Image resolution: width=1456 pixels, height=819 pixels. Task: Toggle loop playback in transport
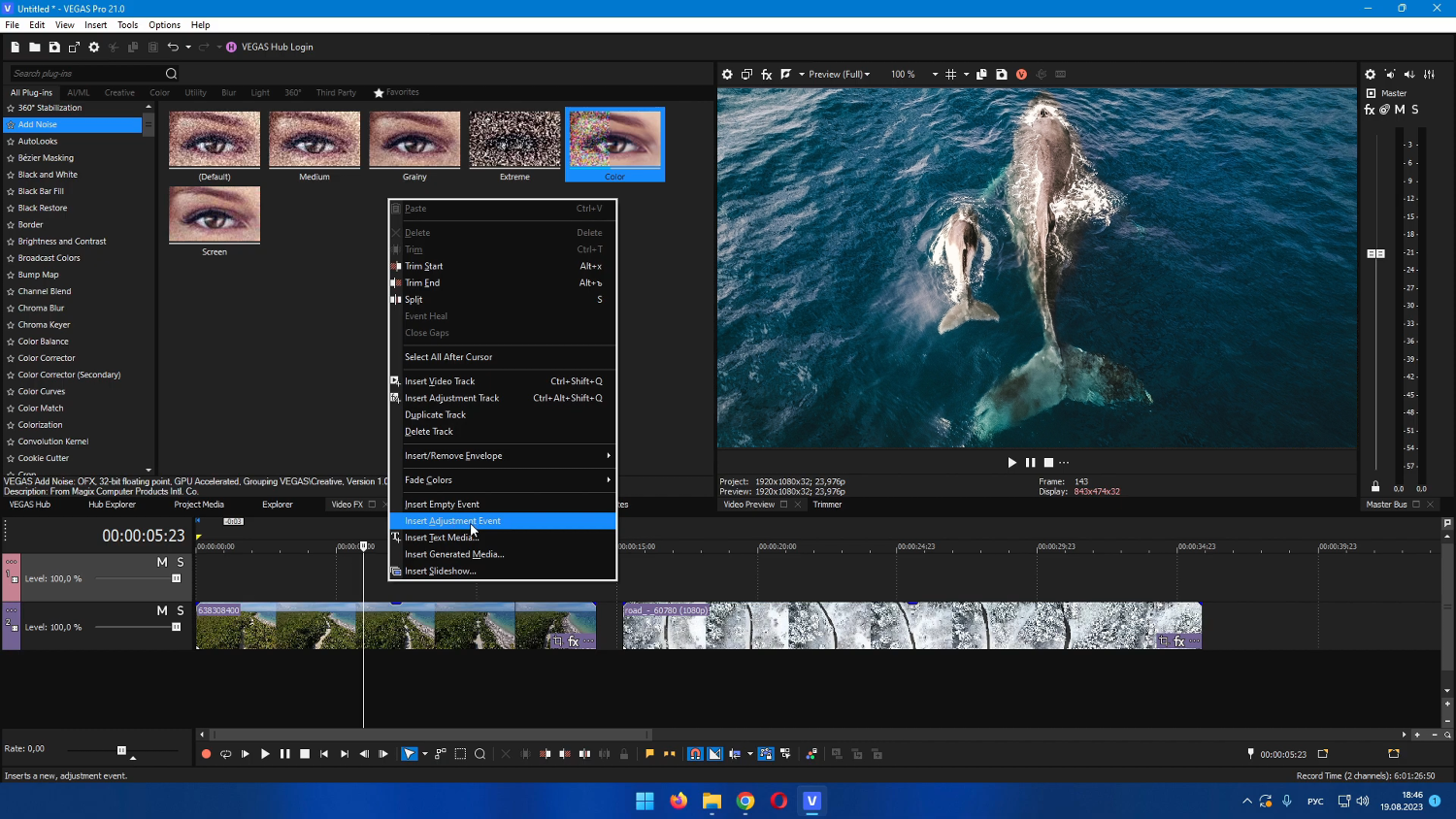click(x=226, y=754)
